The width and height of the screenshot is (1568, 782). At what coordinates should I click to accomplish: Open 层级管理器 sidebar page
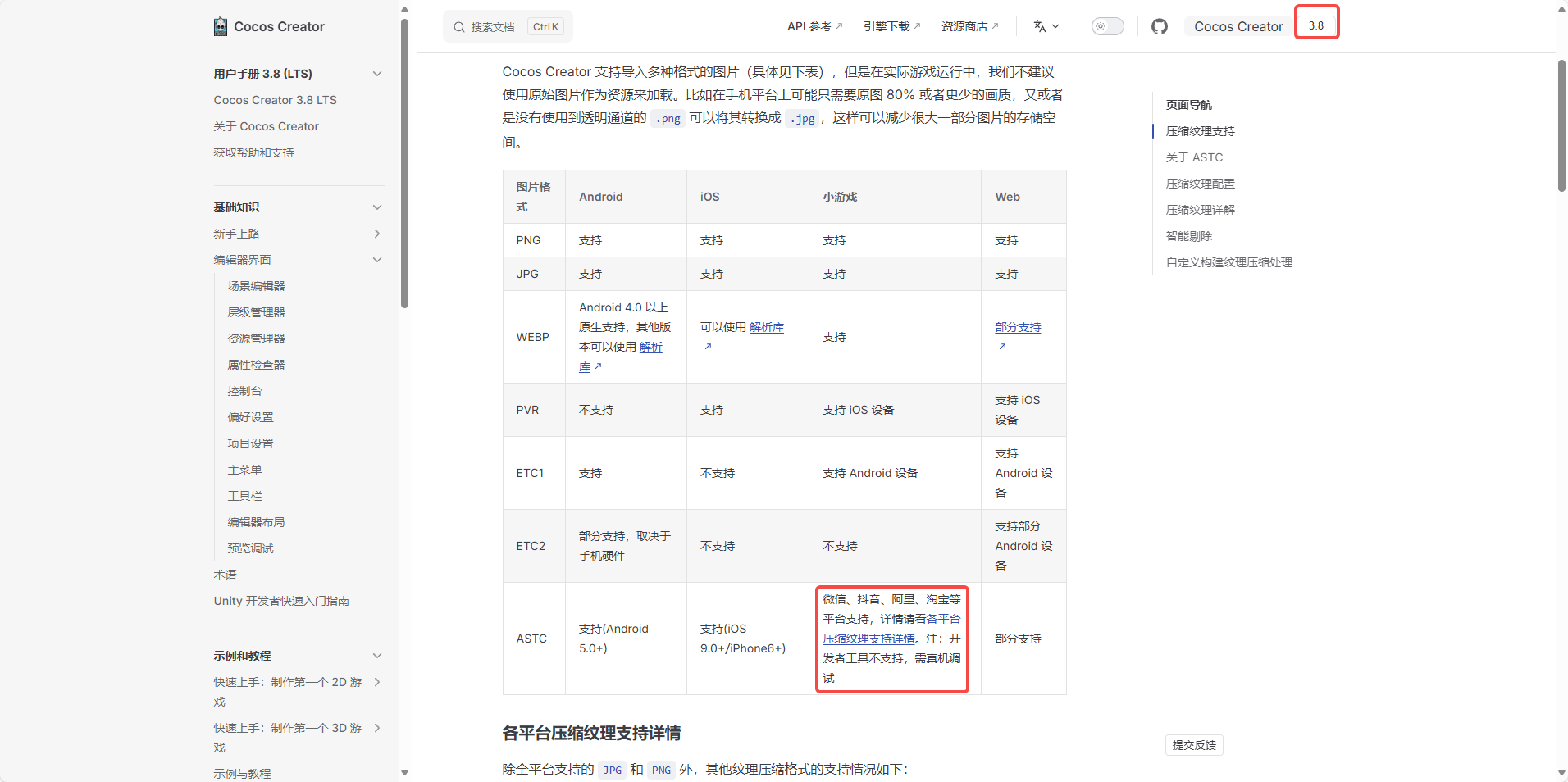(x=257, y=312)
